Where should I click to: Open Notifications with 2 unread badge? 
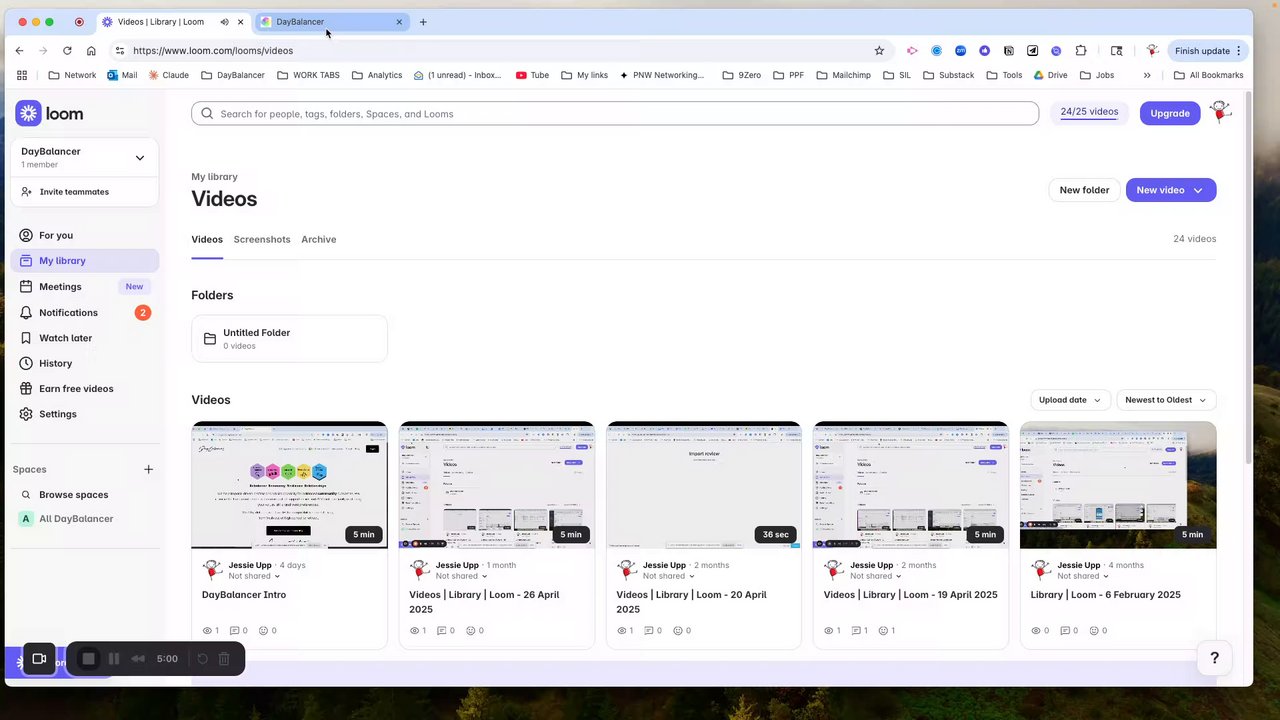84,312
